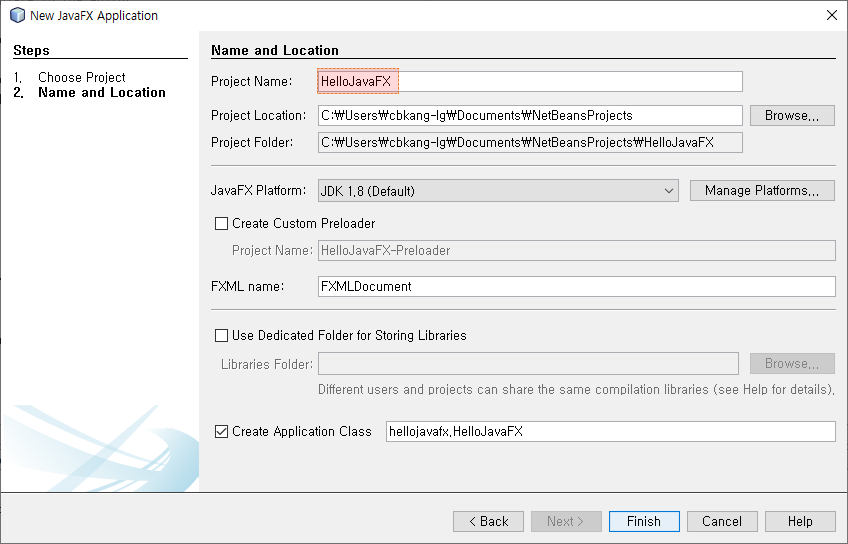This screenshot has width=848, height=544.
Task: Click the application class name field
Action: point(611,431)
